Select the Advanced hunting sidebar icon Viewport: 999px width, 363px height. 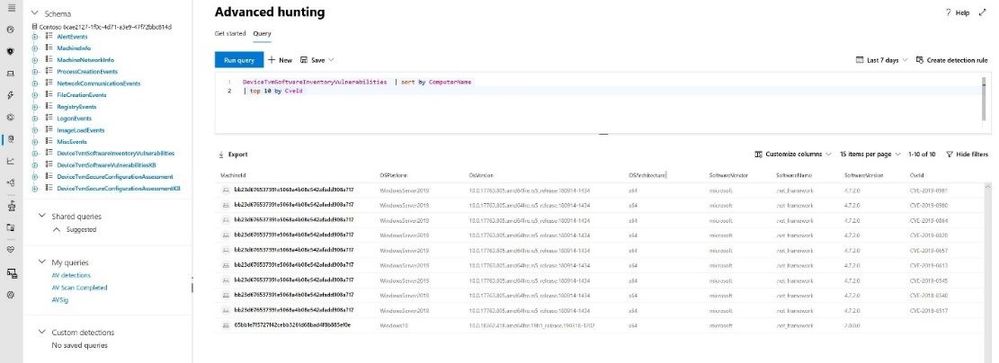coord(11,139)
